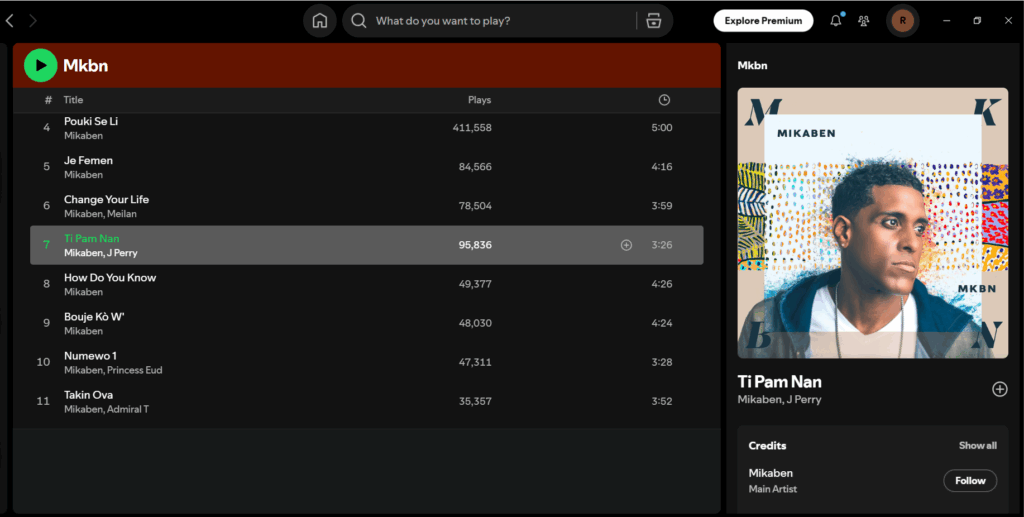Minimize the Spotify window
This screenshot has width=1024, height=517.
[946, 21]
